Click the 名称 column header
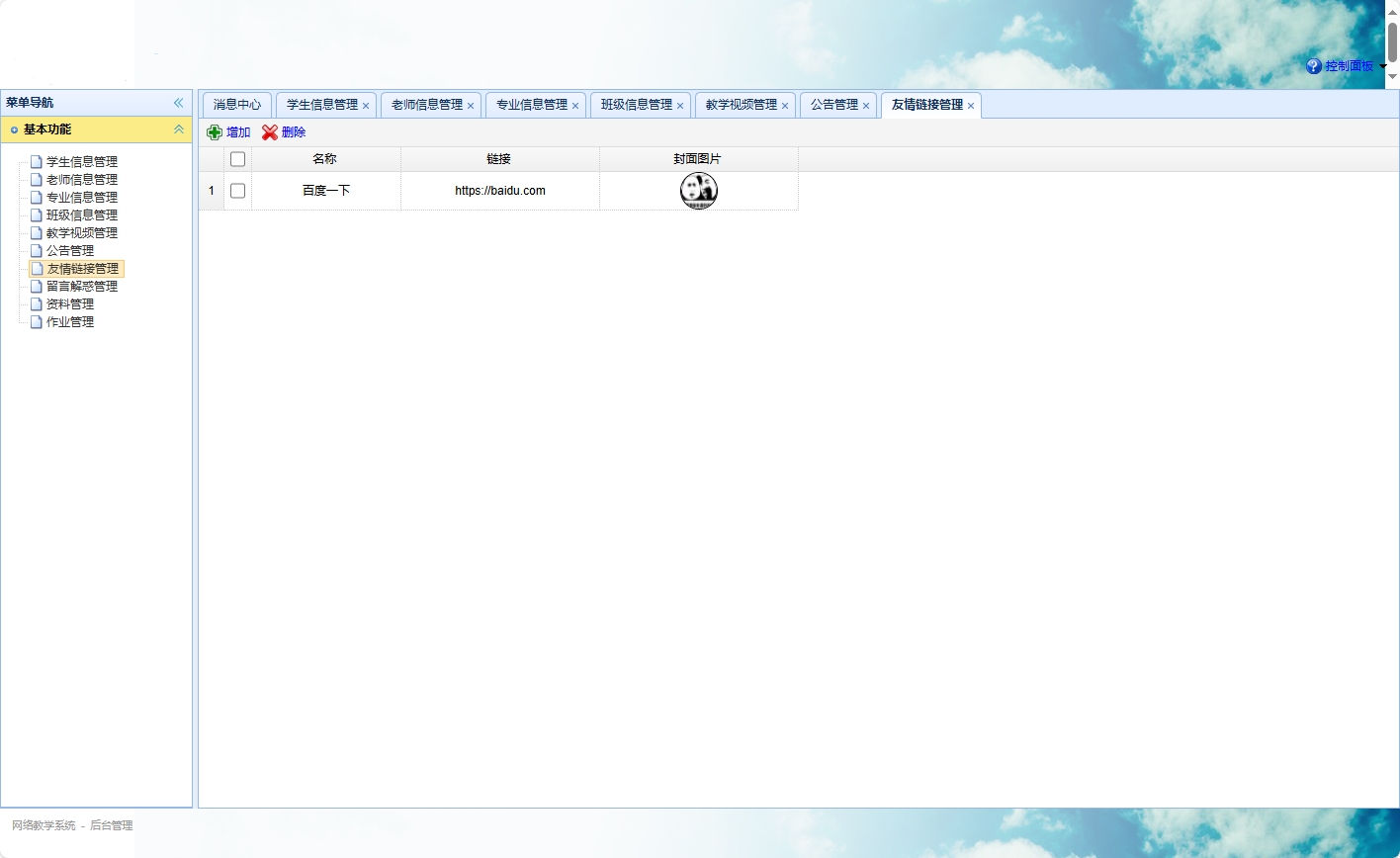This screenshot has height=858, width=1400. pos(324,159)
